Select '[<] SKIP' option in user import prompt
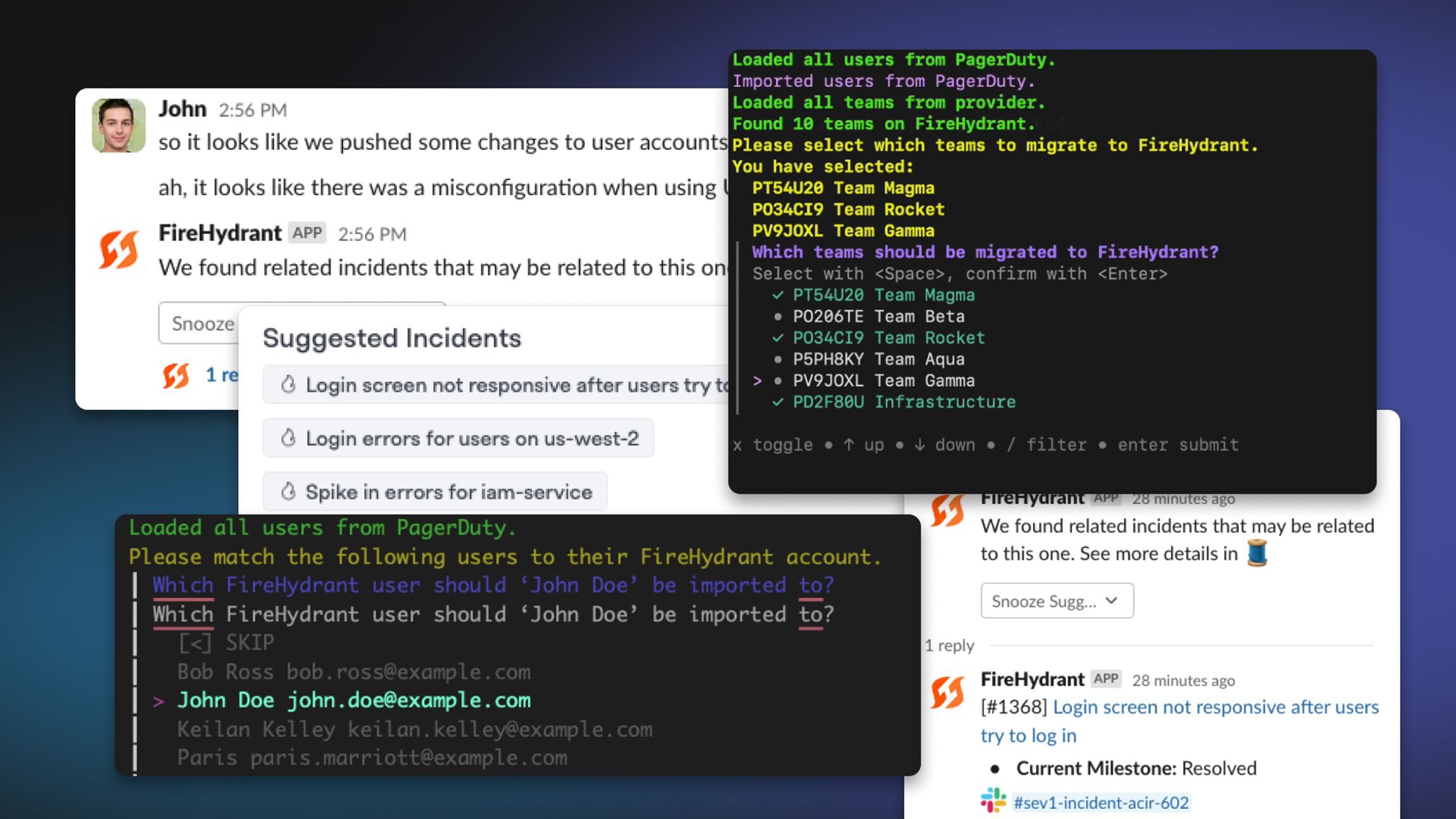Viewport: 1456px width, 819px height. pos(226,642)
